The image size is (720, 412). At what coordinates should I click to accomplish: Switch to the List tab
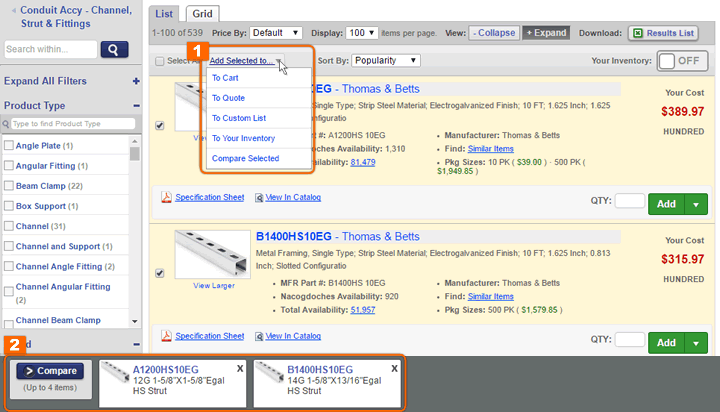coord(164,14)
